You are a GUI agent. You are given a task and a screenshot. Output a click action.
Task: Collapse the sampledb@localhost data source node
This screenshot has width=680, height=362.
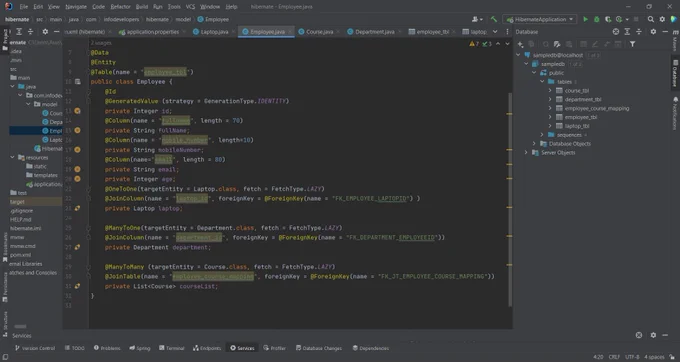pos(518,55)
